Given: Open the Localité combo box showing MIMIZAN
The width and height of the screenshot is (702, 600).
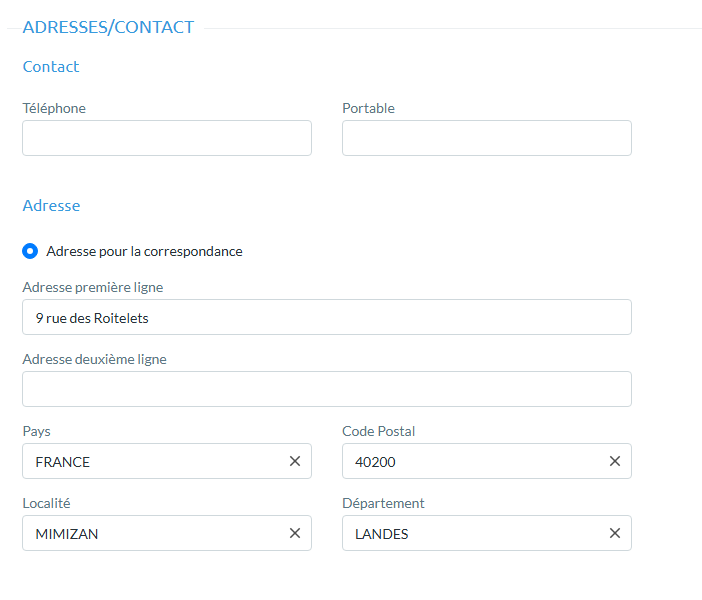Looking at the screenshot, I should coord(150,533).
